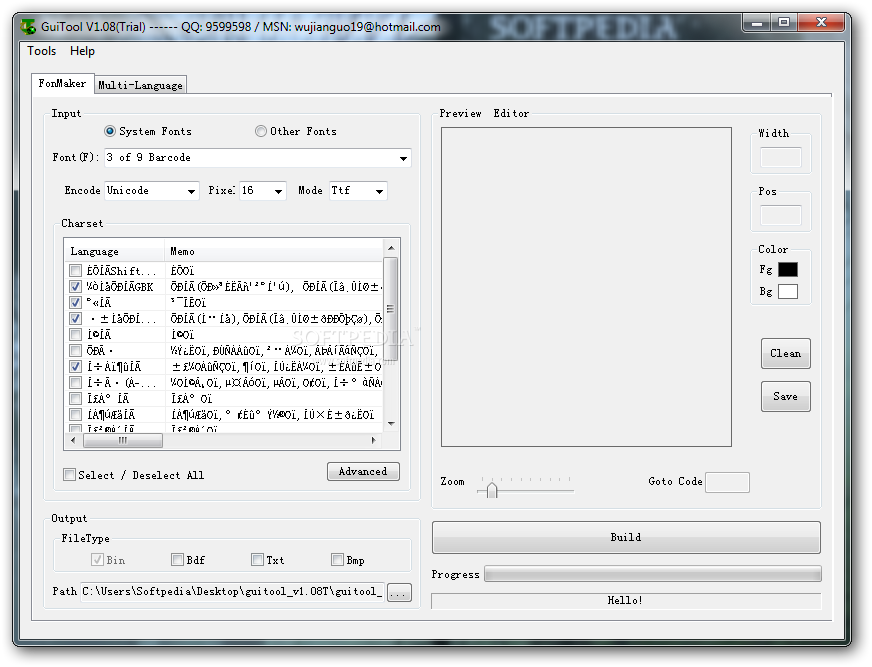Switch to the Multi-Language tab
The width and height of the screenshot is (872, 667).
(x=140, y=85)
